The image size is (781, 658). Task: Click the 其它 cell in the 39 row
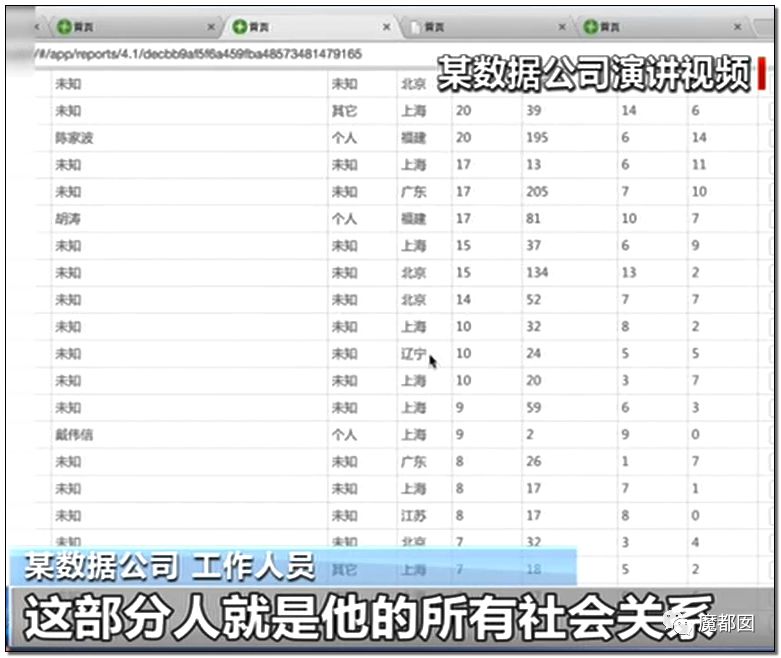click(344, 111)
